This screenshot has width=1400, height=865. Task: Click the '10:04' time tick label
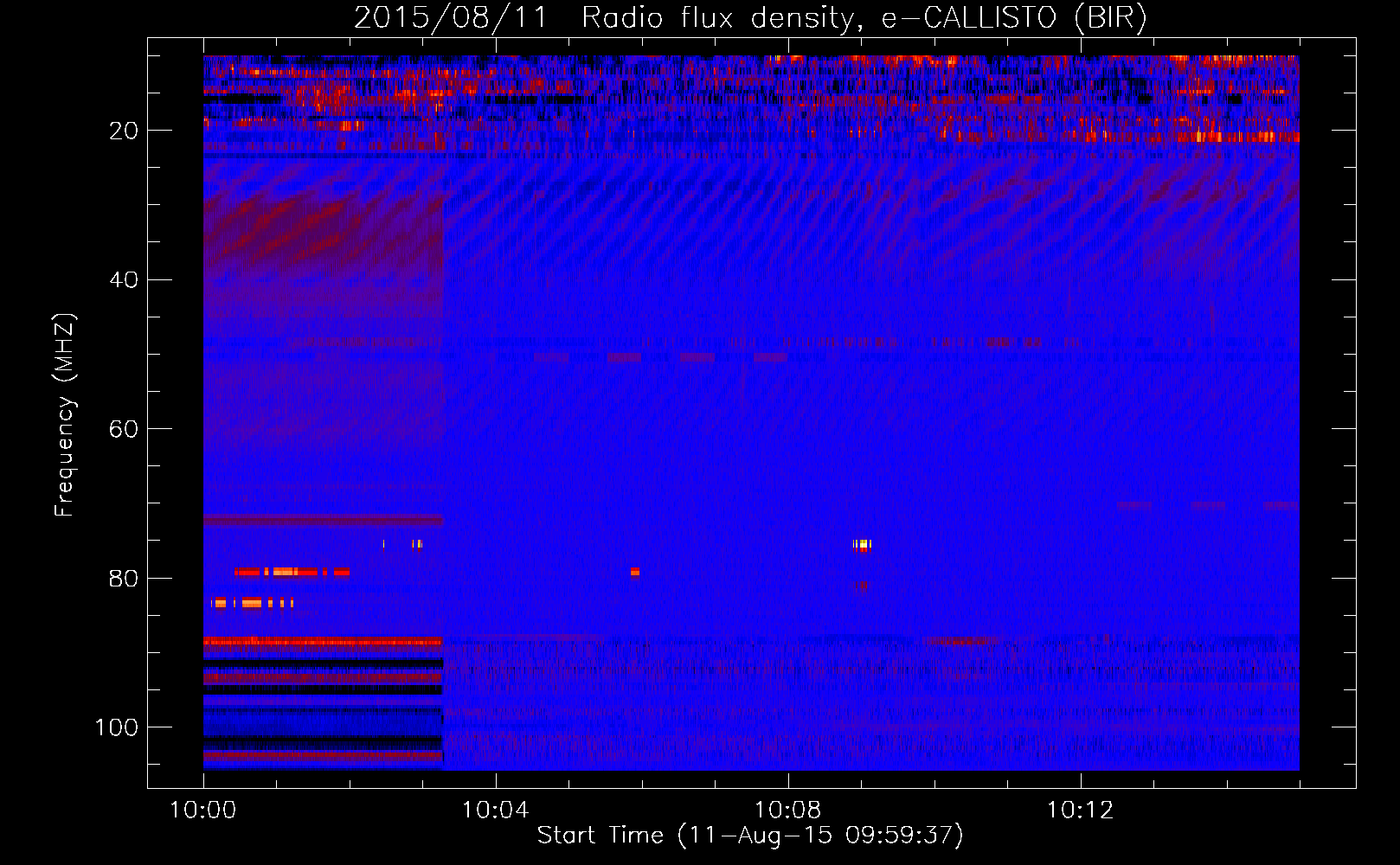click(495, 811)
